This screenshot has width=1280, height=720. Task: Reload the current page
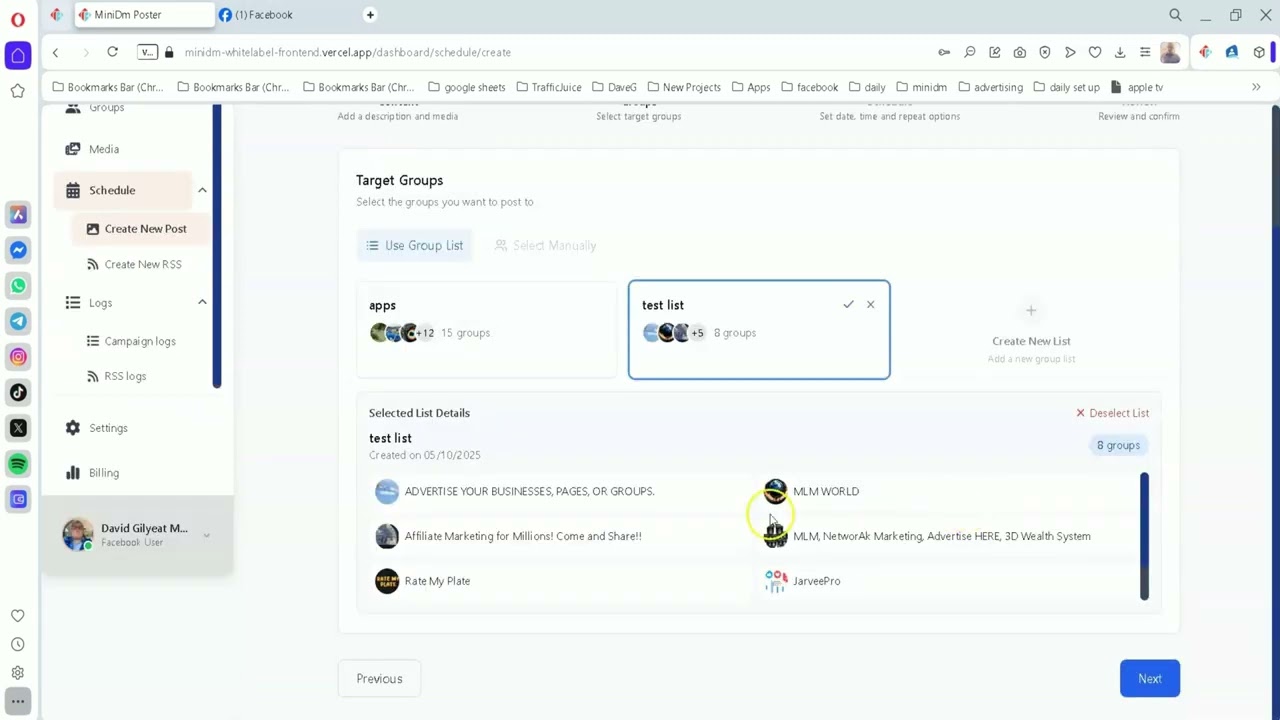112,52
